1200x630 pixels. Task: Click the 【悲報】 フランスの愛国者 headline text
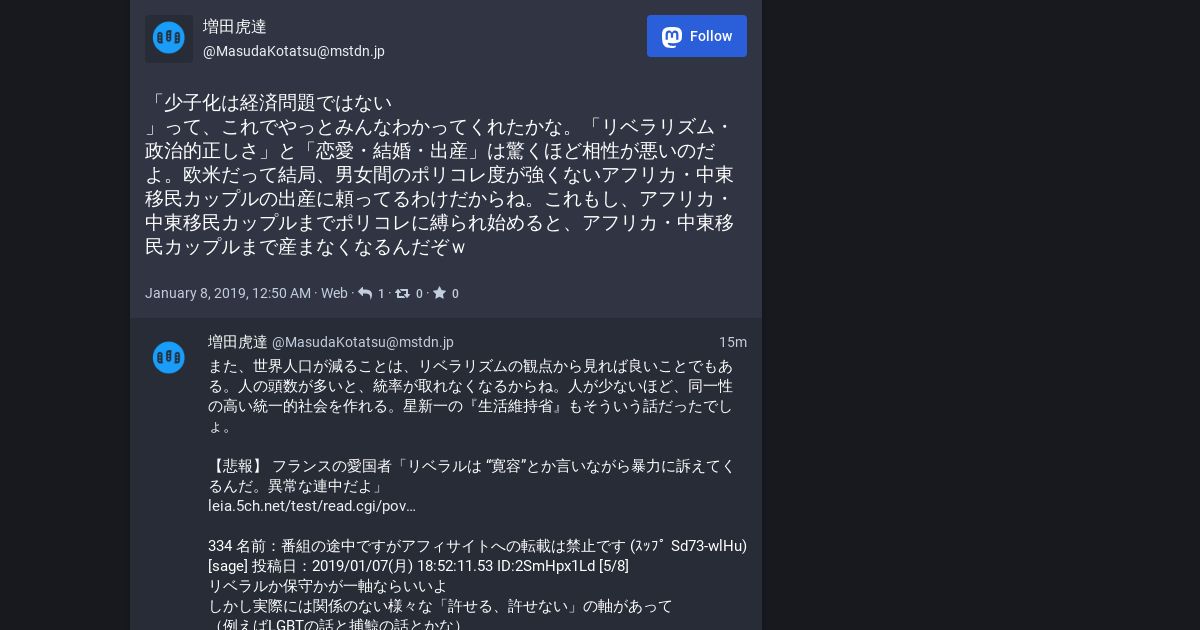coord(471,476)
